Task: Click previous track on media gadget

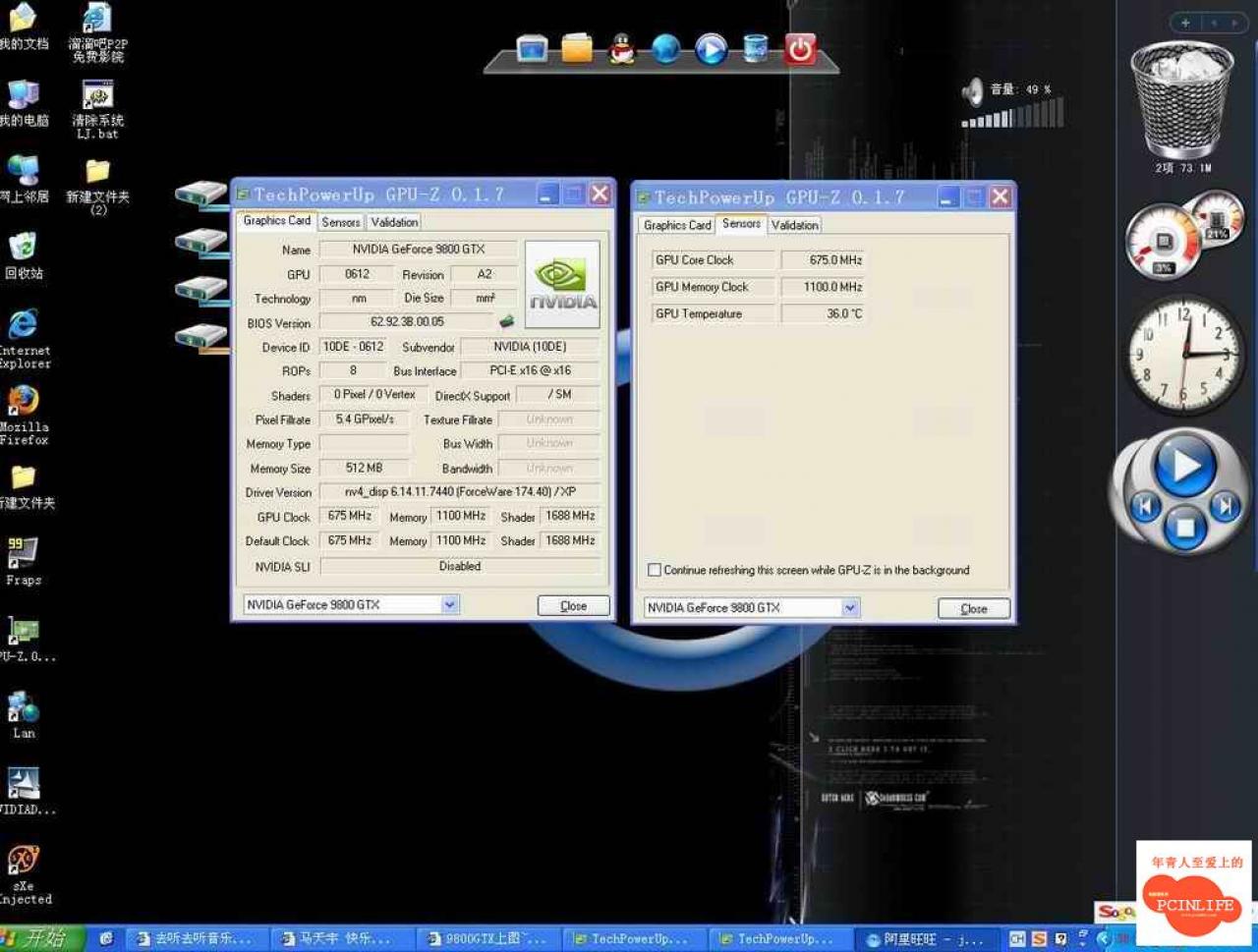Action: (1145, 507)
